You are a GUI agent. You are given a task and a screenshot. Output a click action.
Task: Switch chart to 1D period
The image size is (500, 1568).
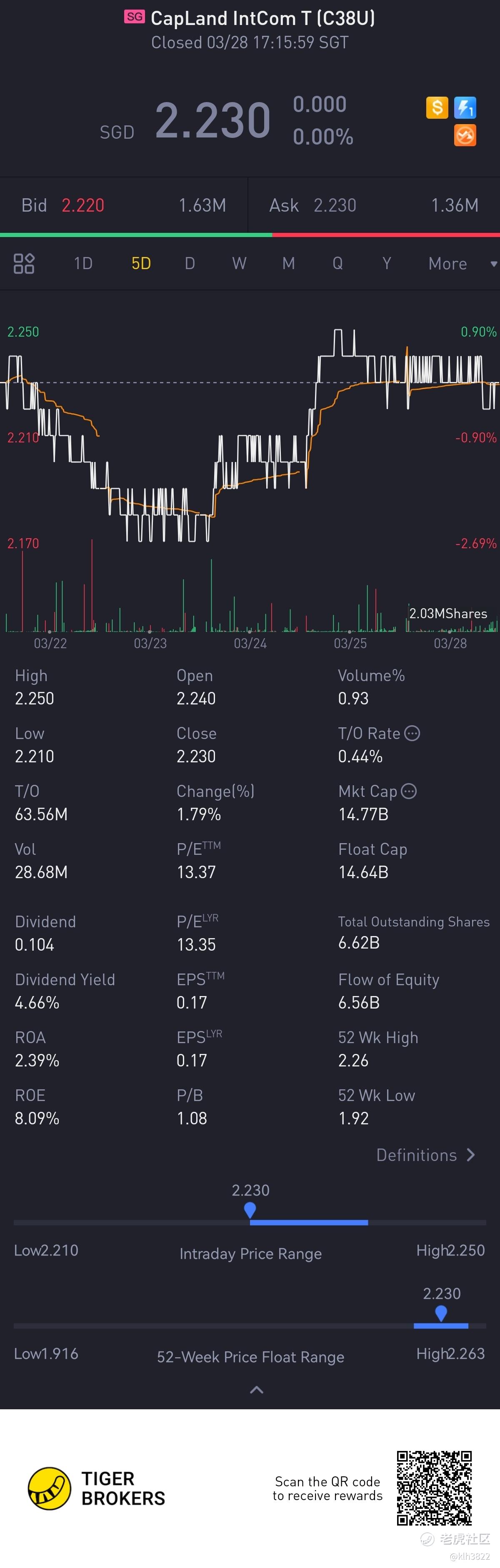click(x=83, y=264)
